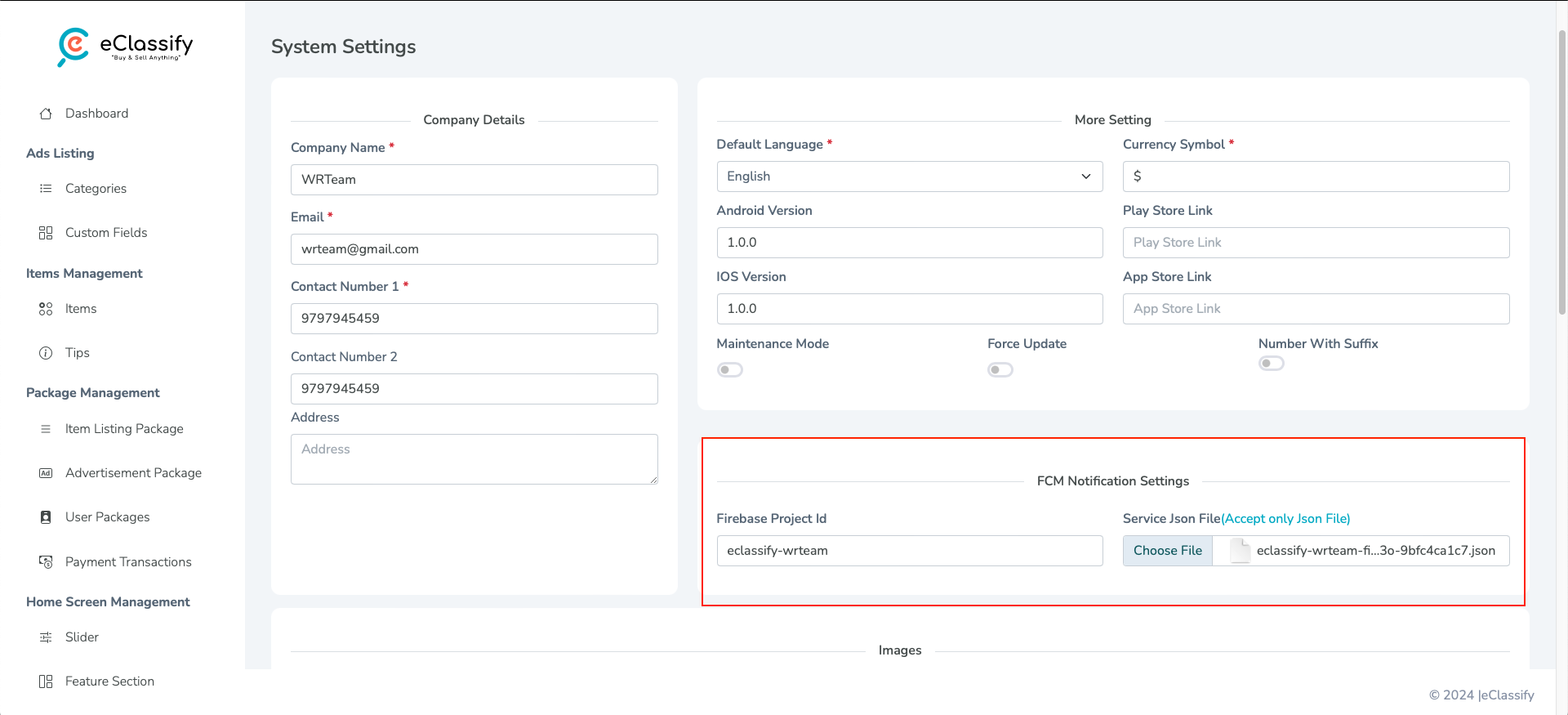Click the Firebase Project Id field
1568x715 pixels.
click(909, 551)
